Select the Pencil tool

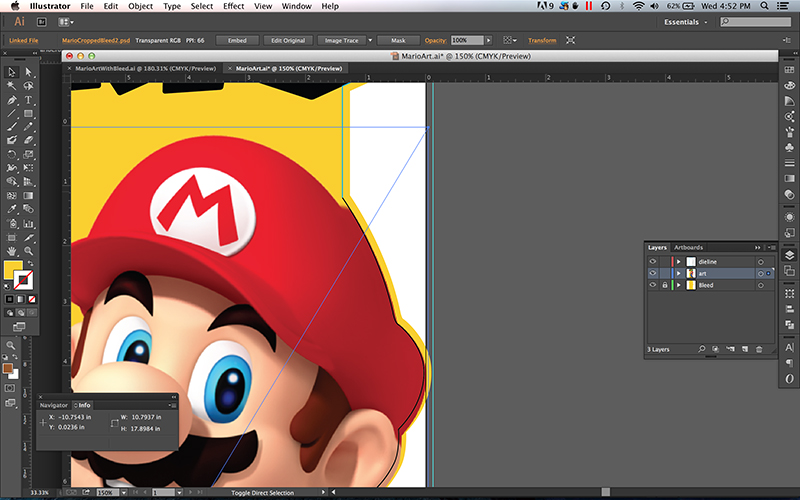pyautogui.click(x=29, y=127)
